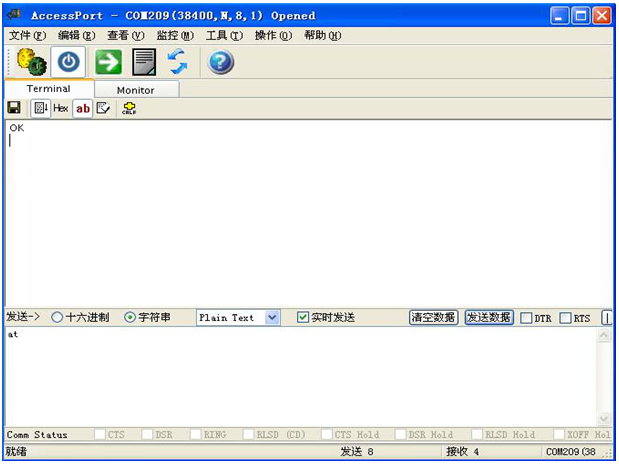This screenshot has width=619, height=466.
Task: Switch terminal display to Hex mode
Action: click(x=60, y=108)
